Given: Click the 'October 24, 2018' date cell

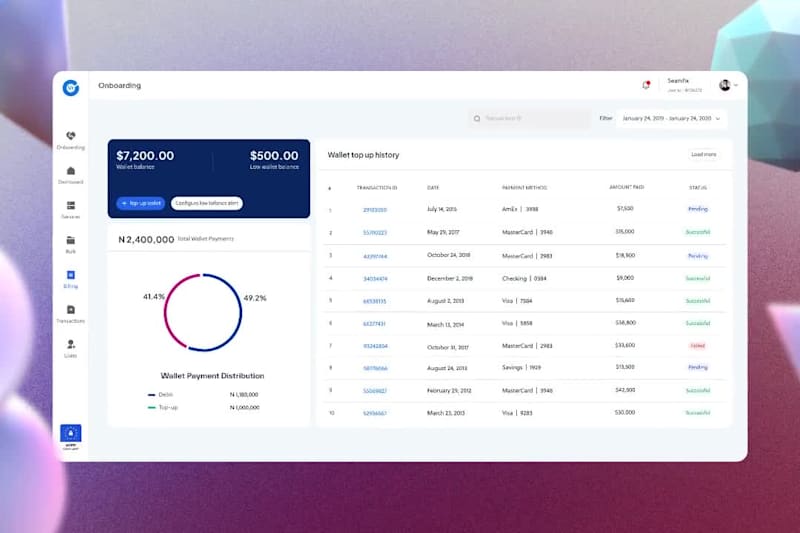Looking at the screenshot, I should coord(448,255).
